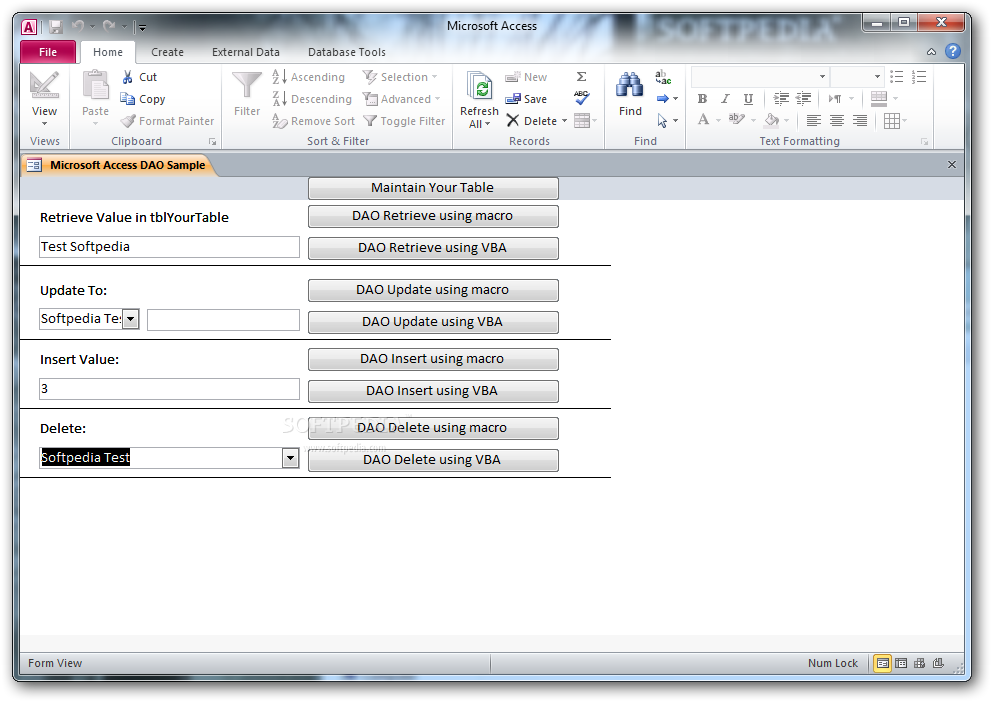Expand the Customize Quick Access Toolbar arrow
The width and height of the screenshot is (992, 702).
(142, 27)
